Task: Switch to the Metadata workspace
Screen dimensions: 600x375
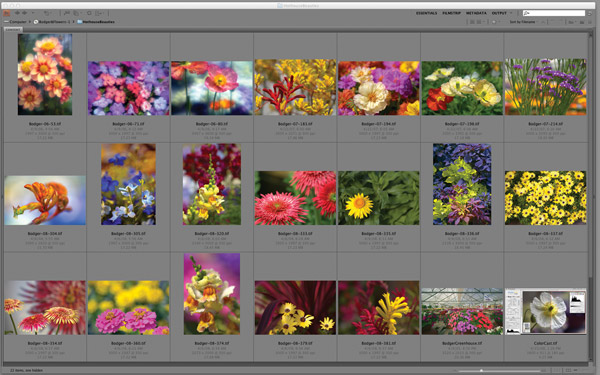Action: coord(476,13)
